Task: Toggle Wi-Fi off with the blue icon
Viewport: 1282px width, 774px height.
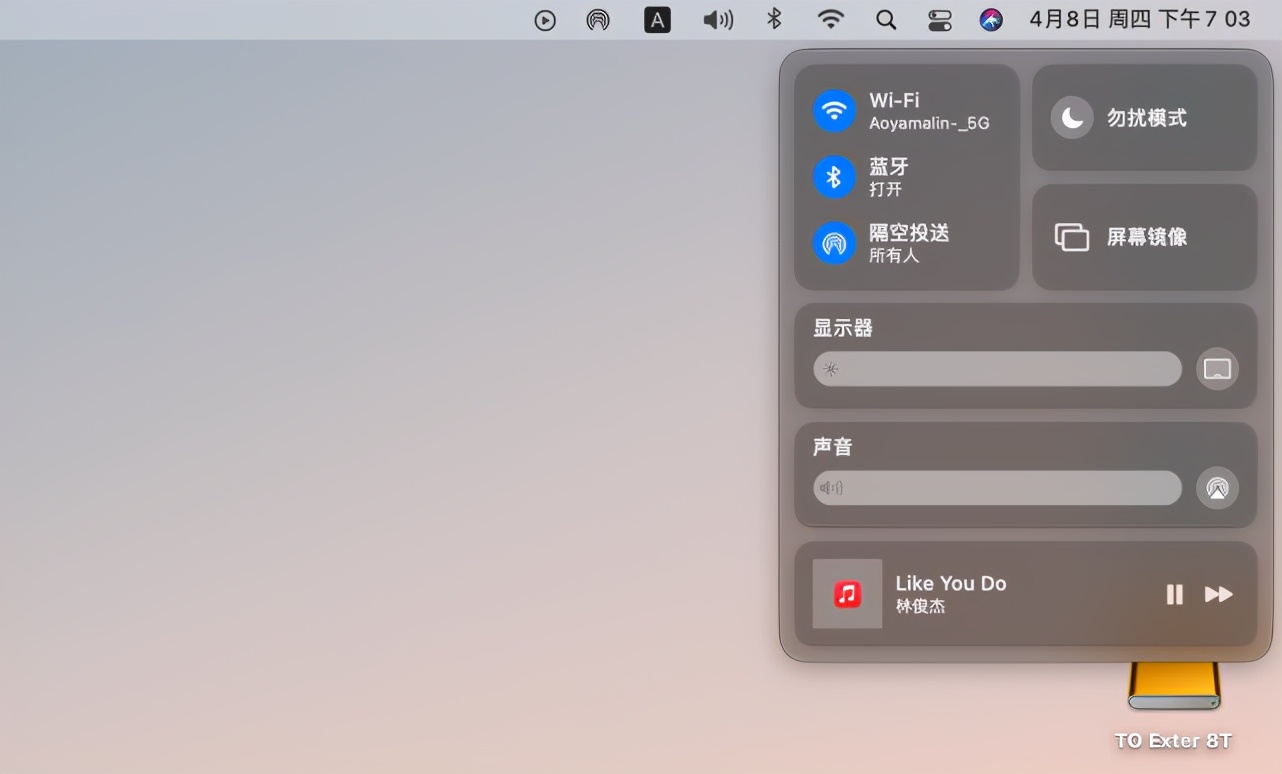Action: (834, 111)
